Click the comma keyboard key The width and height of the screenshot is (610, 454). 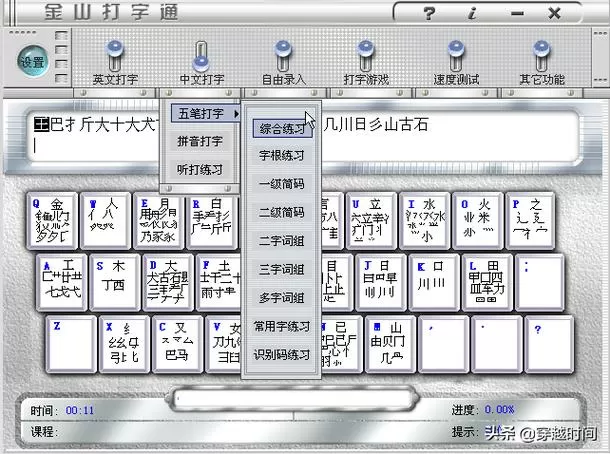pyautogui.click(x=443, y=344)
